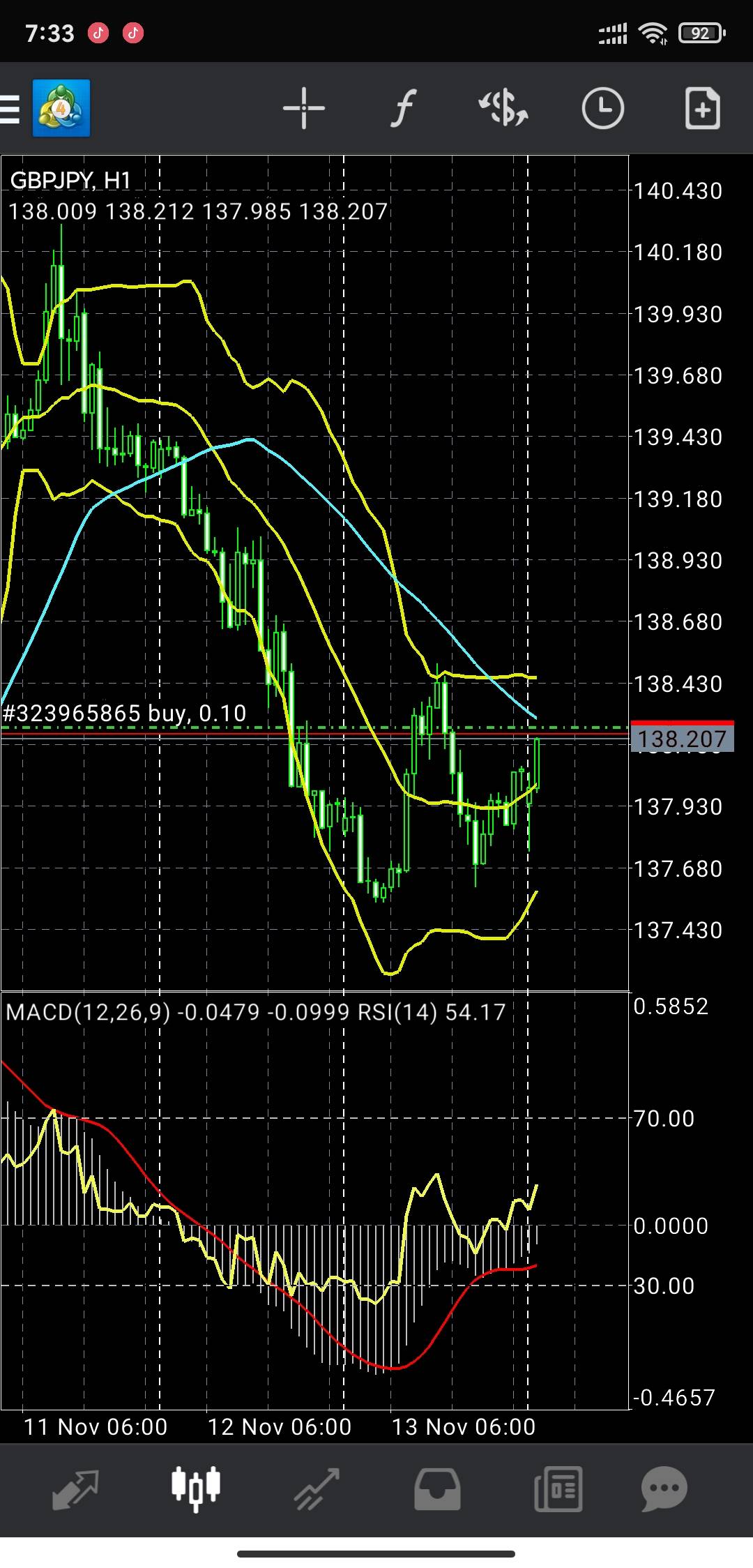The width and height of the screenshot is (753, 1568).
Task: Tap the OHLC values 138.009 138.212 137.985 138.207
Action: (x=198, y=211)
